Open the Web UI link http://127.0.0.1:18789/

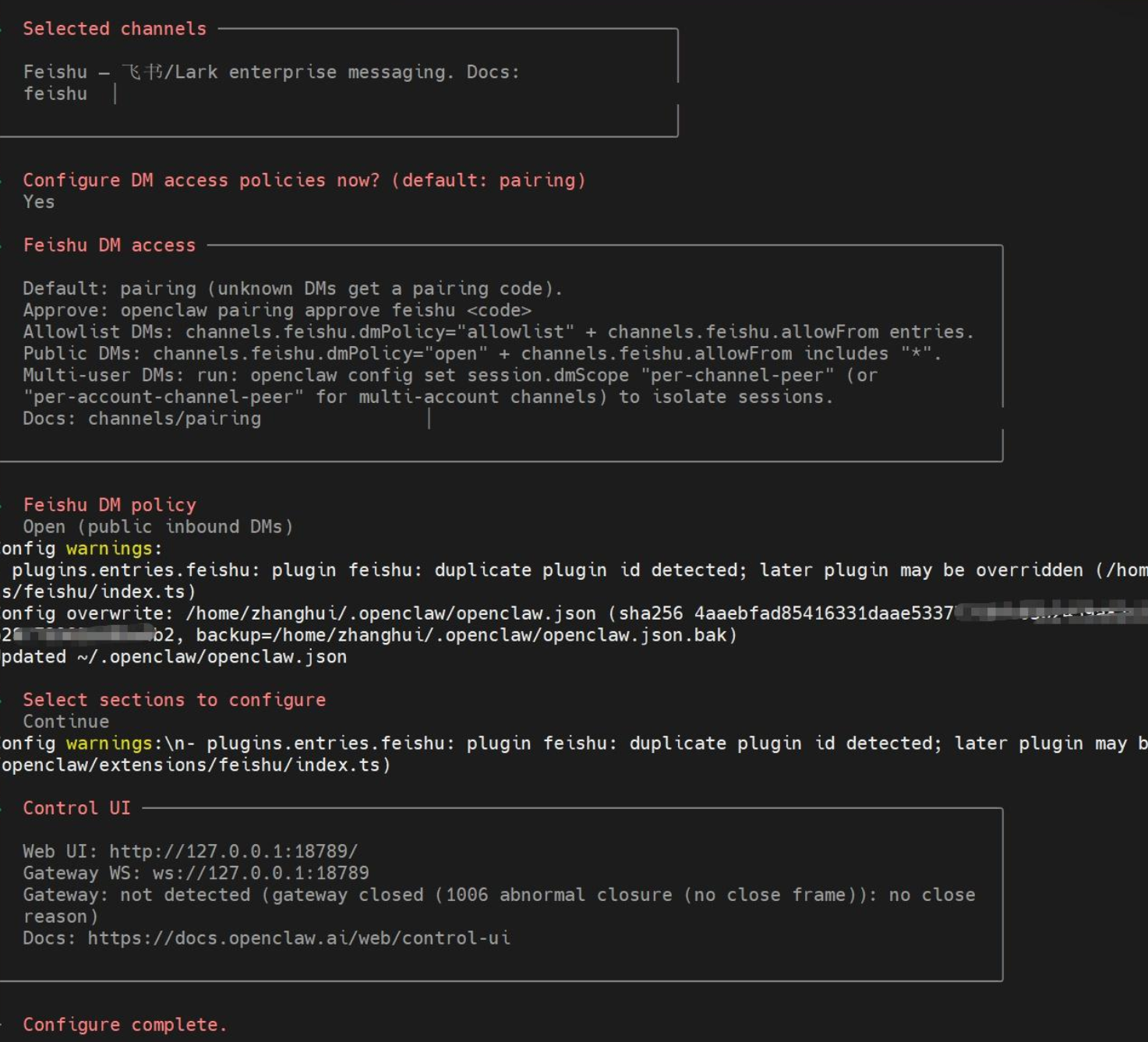[233, 852]
